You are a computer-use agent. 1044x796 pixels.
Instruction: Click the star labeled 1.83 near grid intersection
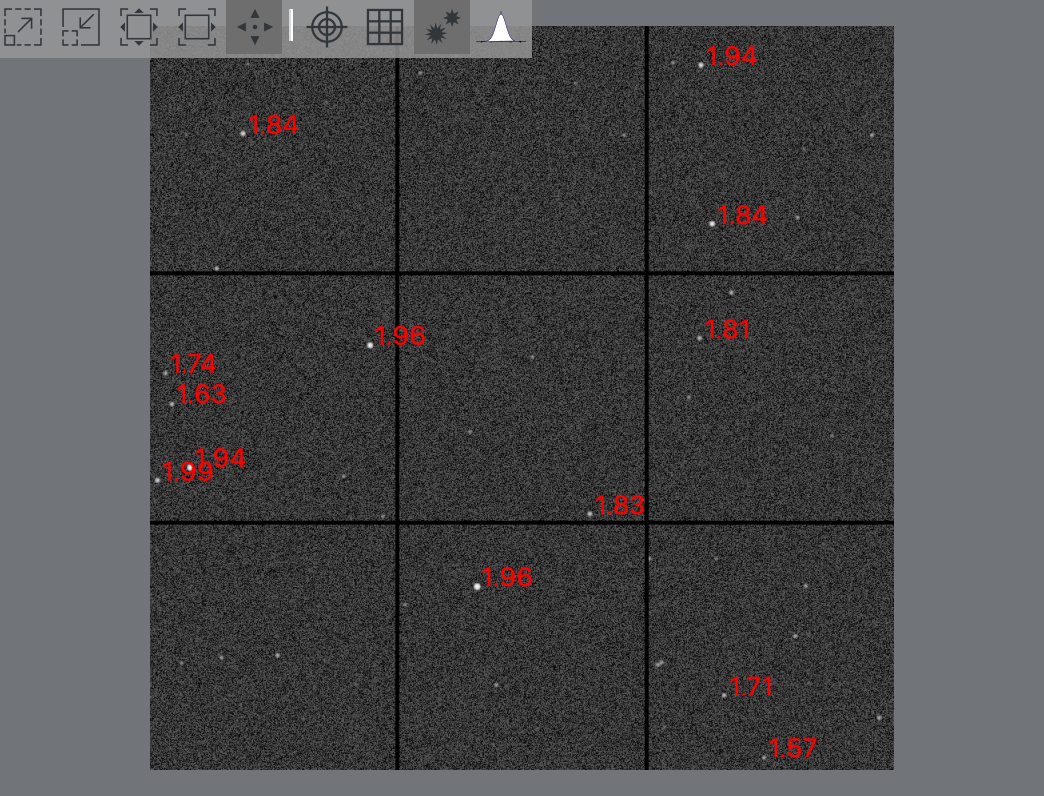589,513
